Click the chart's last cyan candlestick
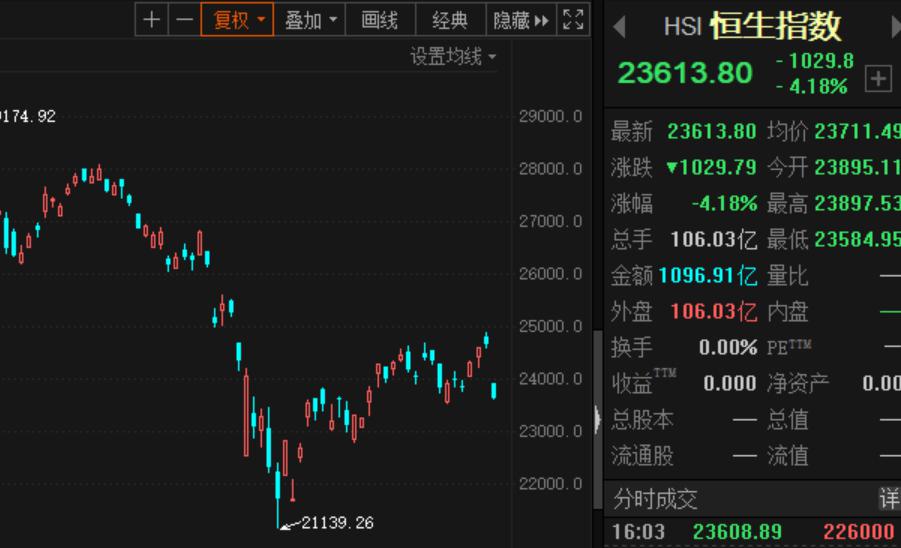The width and height of the screenshot is (901, 548). coord(494,391)
